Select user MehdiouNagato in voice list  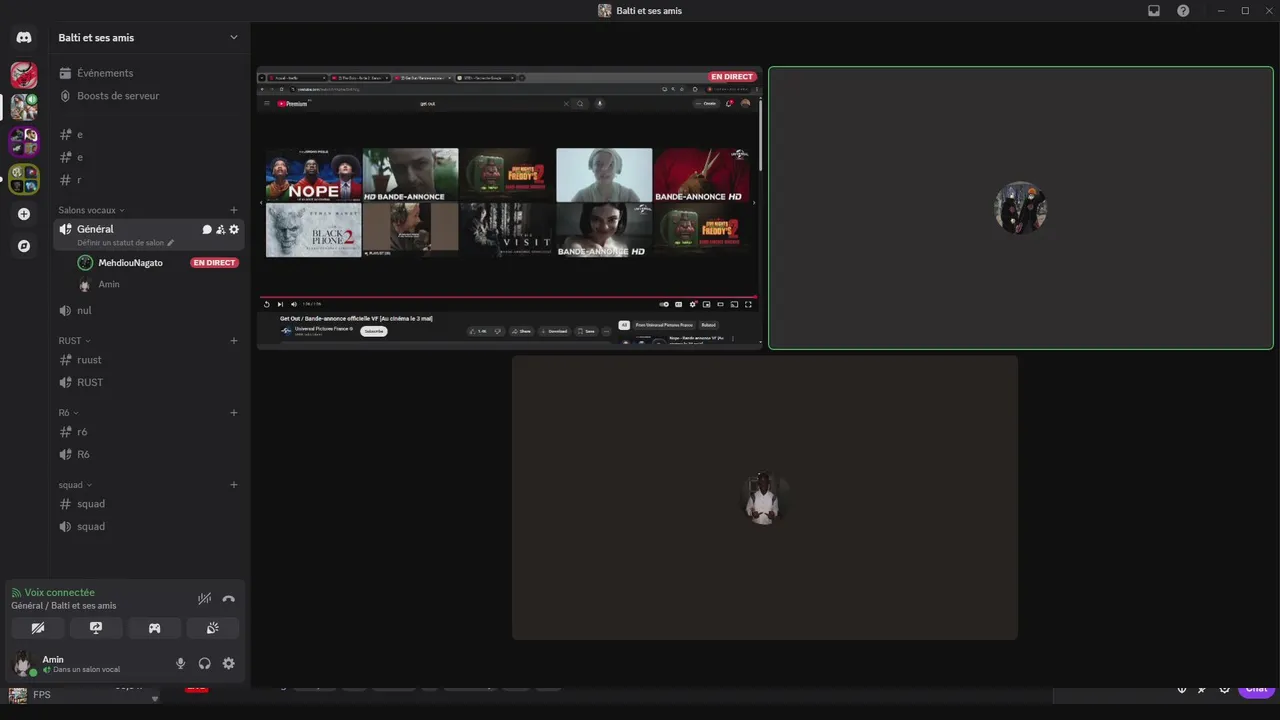tap(130, 263)
